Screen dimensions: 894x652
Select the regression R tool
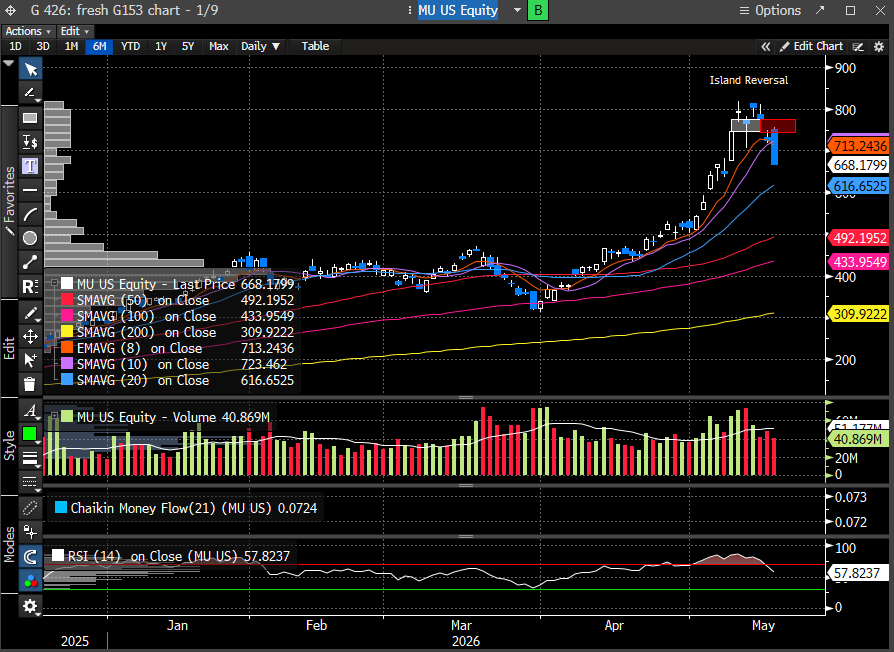click(30, 286)
